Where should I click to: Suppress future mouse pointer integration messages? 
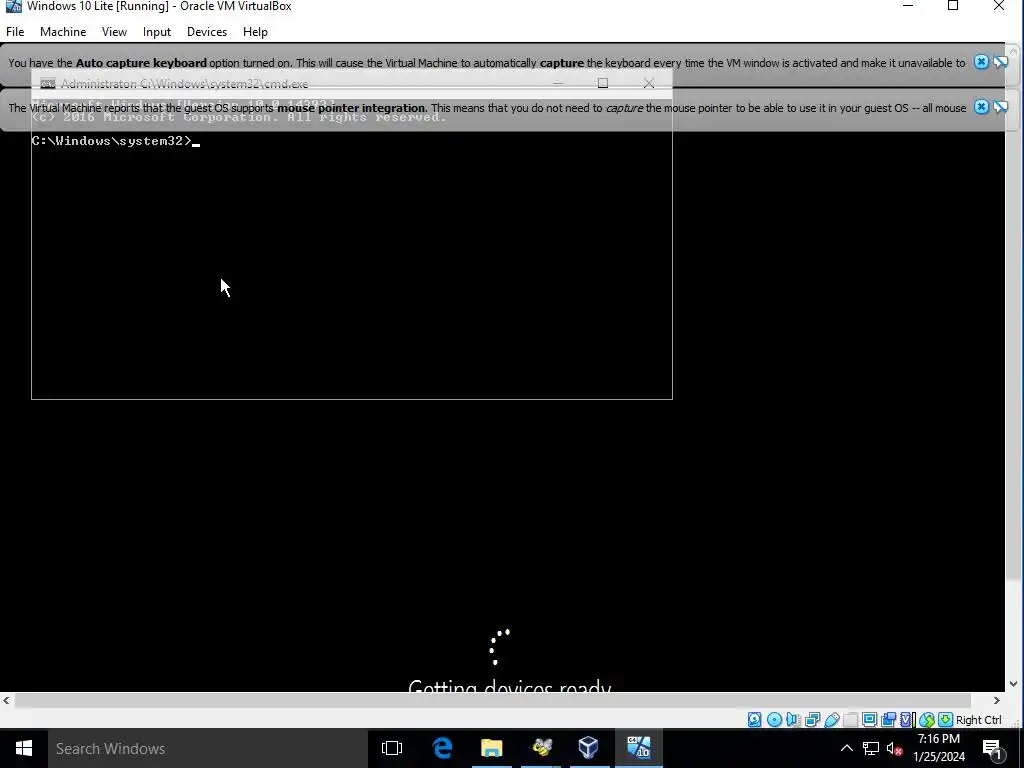[1000, 107]
